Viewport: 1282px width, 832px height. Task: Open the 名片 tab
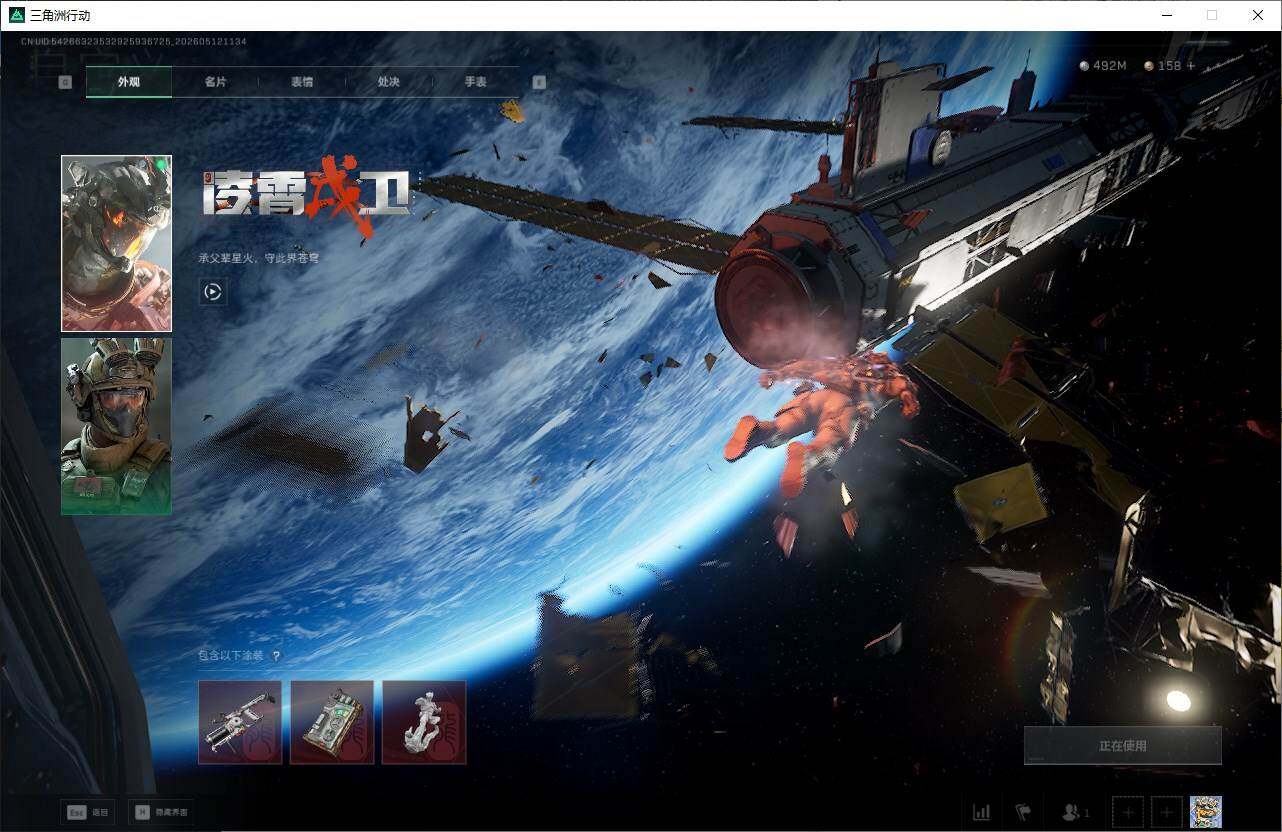(215, 82)
